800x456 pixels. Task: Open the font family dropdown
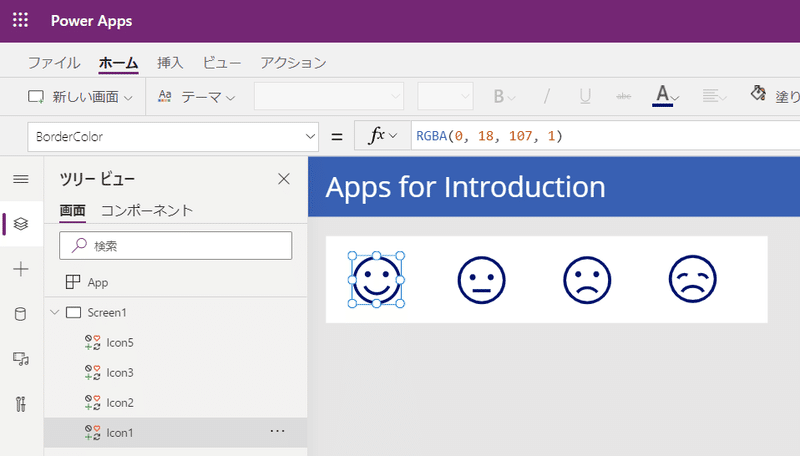329,96
